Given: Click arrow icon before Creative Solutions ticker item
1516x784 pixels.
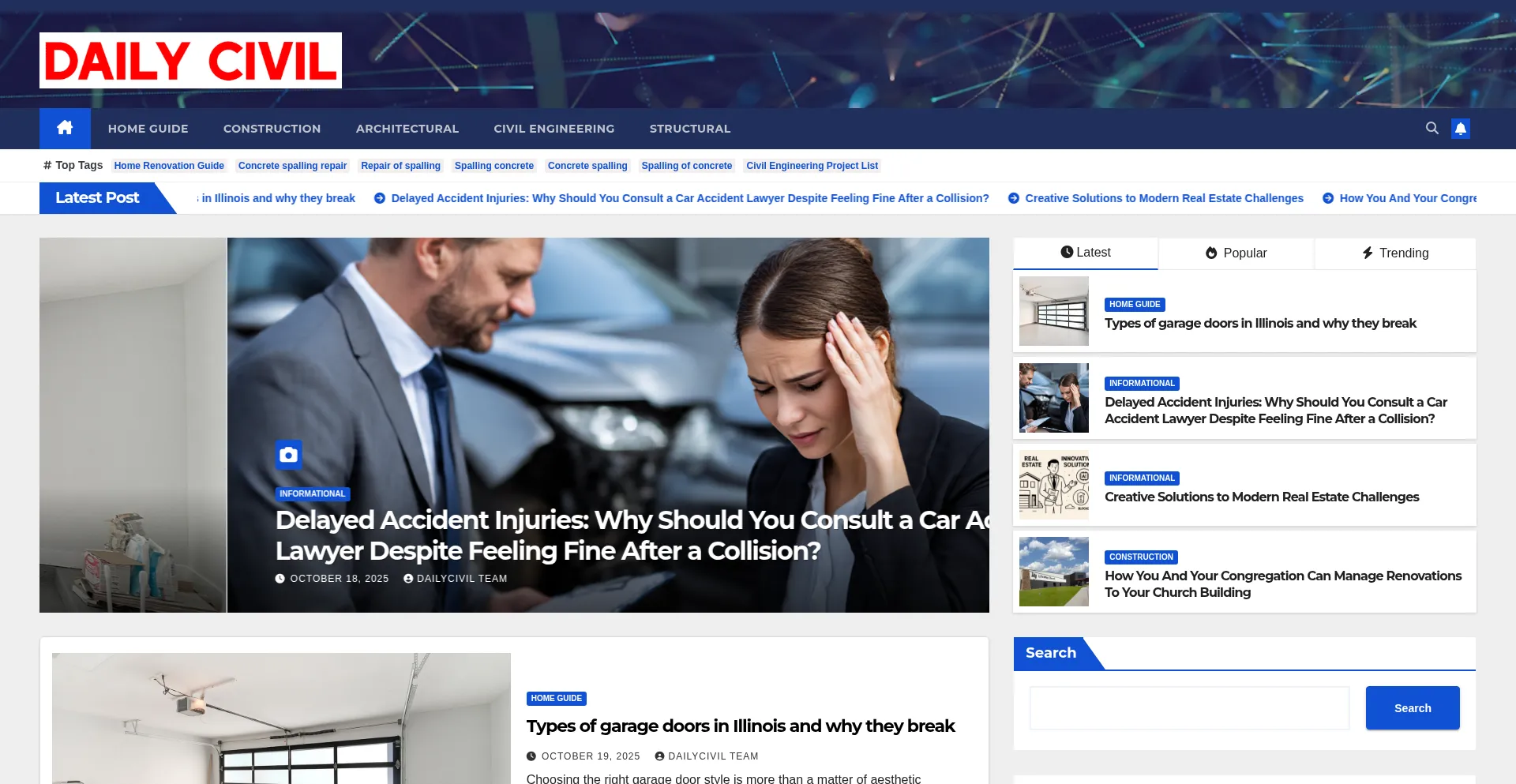Looking at the screenshot, I should point(1014,198).
